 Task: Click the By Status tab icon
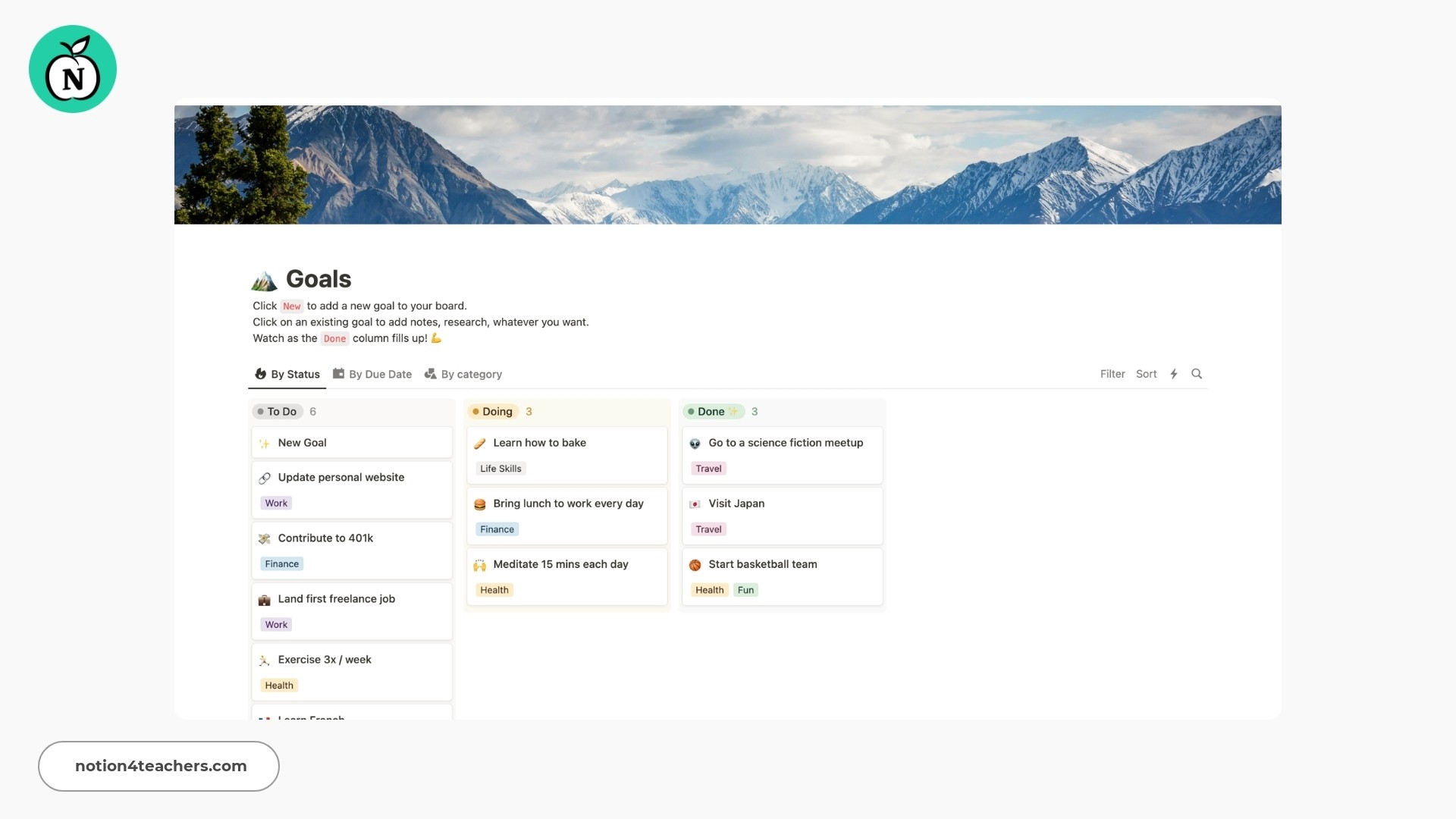[260, 373]
